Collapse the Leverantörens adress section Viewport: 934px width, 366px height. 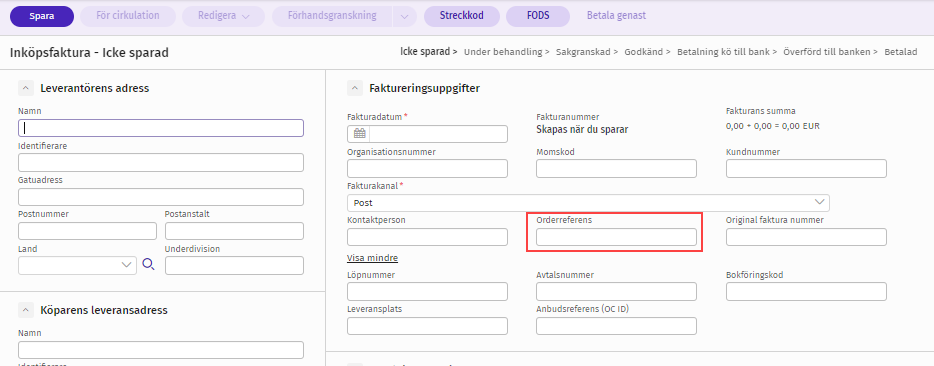(x=26, y=88)
